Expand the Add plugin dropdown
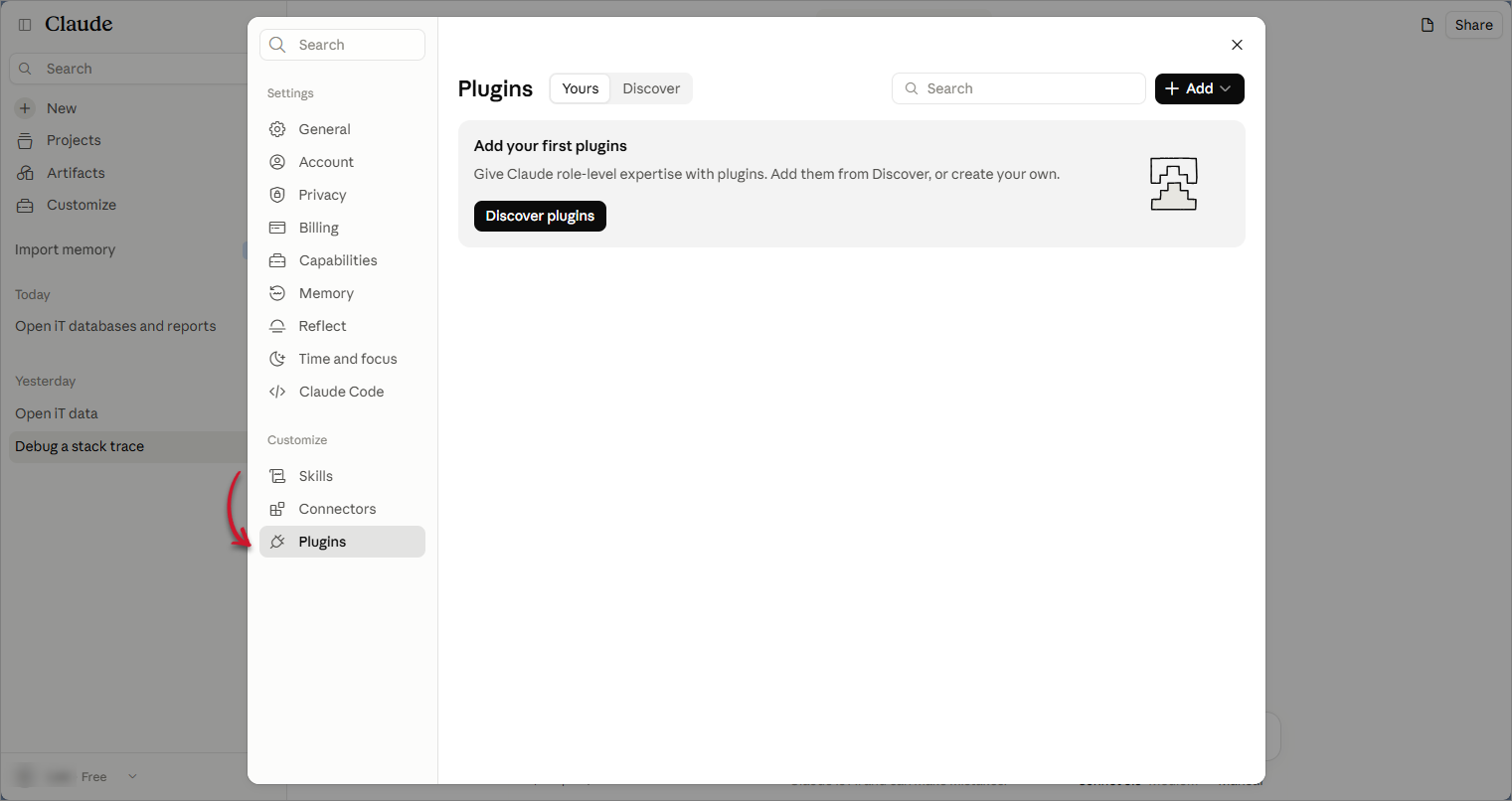This screenshot has height=801, width=1512. (x=1199, y=88)
